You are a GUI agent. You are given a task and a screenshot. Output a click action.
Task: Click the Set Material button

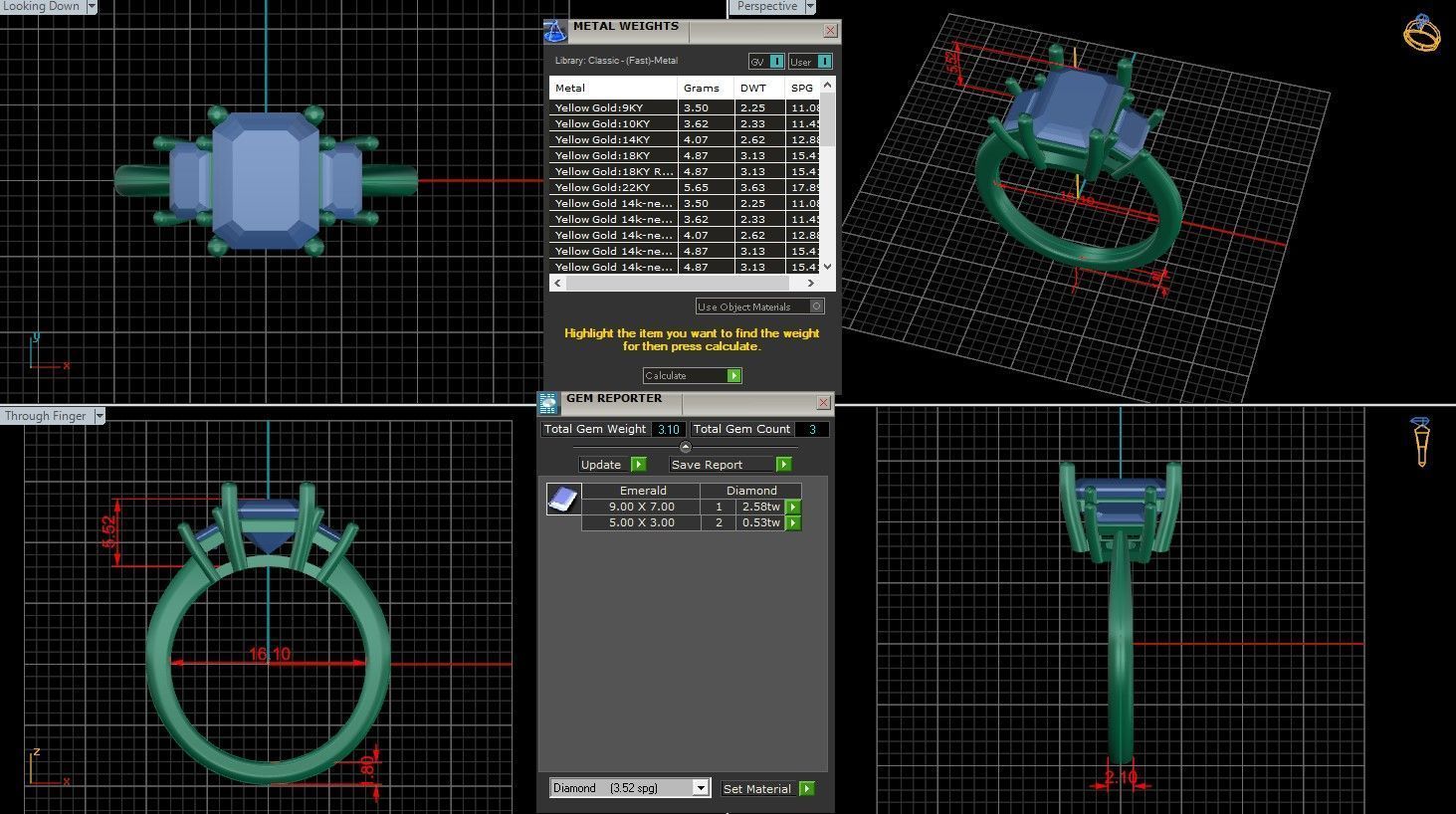767,788
